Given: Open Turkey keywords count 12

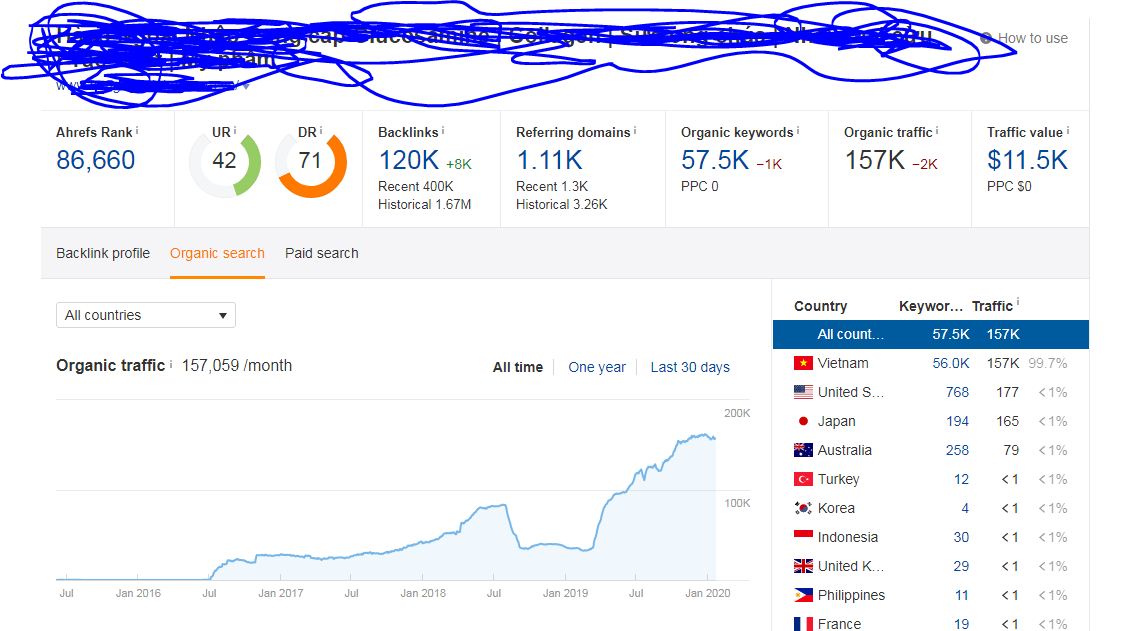Looking at the screenshot, I should 962,480.
